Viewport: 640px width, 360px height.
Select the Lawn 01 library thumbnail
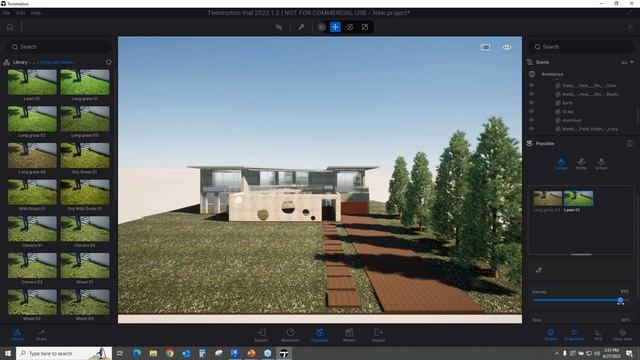pos(32,82)
